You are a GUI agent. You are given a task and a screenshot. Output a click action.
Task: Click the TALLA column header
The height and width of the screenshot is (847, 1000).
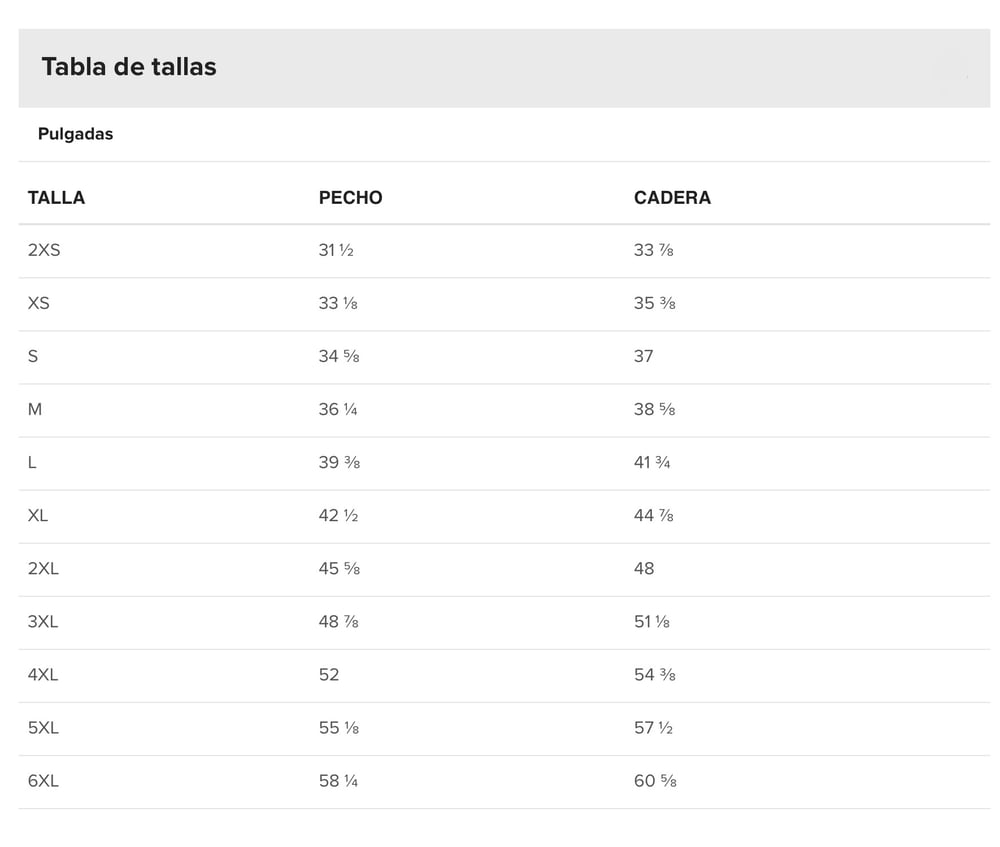(56, 198)
